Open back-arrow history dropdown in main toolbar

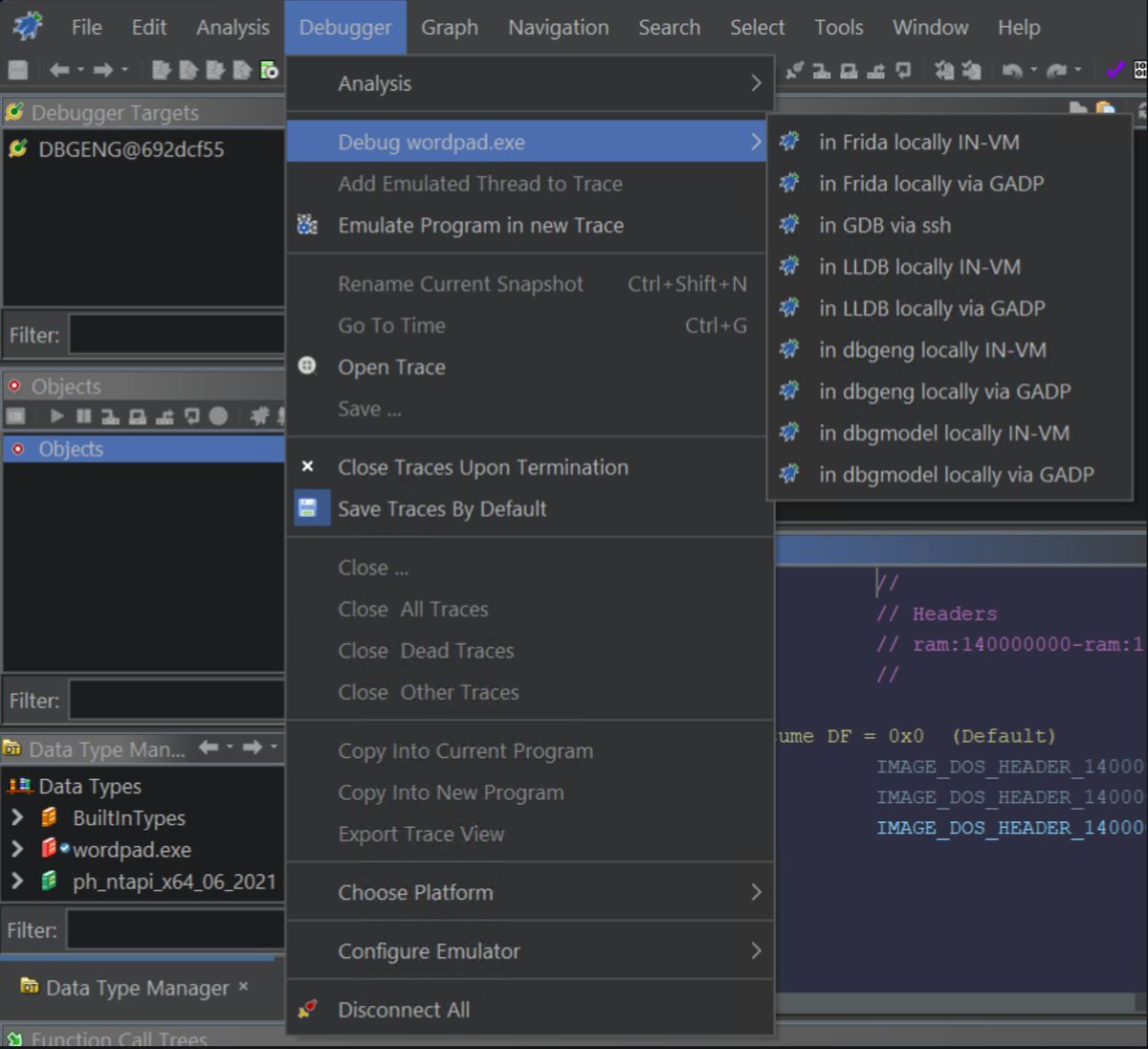click(80, 70)
